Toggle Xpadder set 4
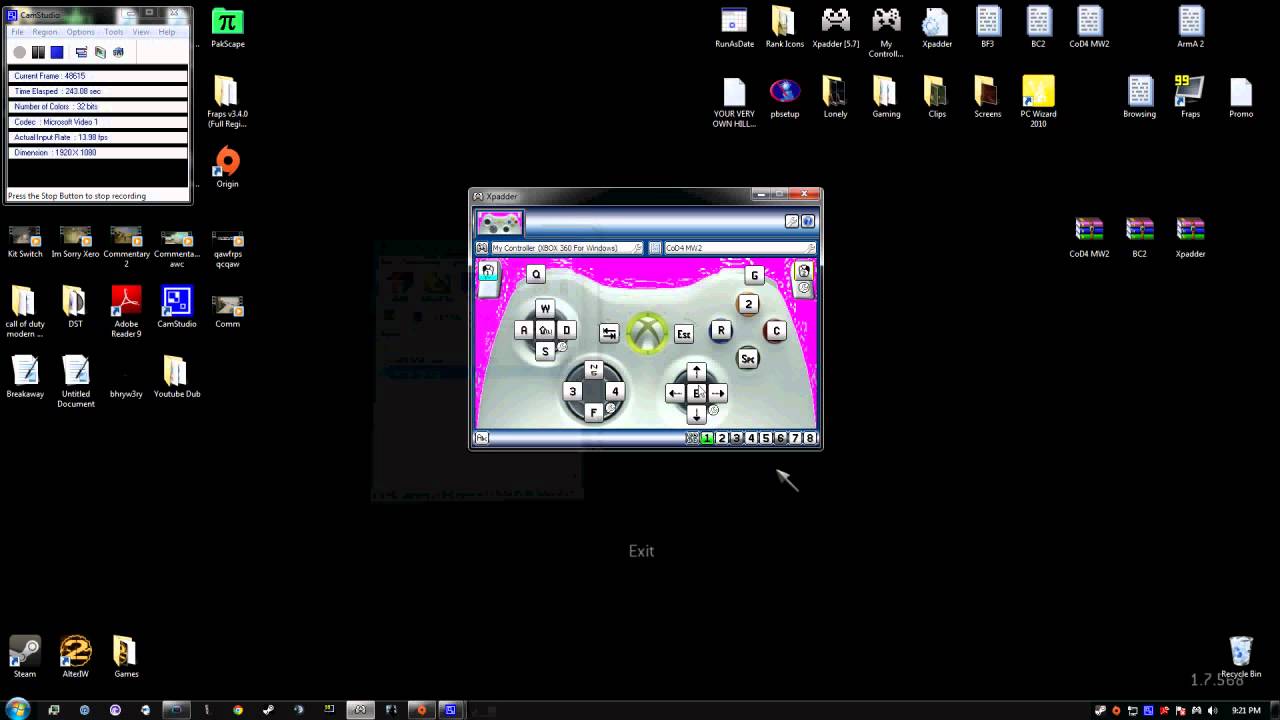The image size is (1280, 720). point(751,438)
